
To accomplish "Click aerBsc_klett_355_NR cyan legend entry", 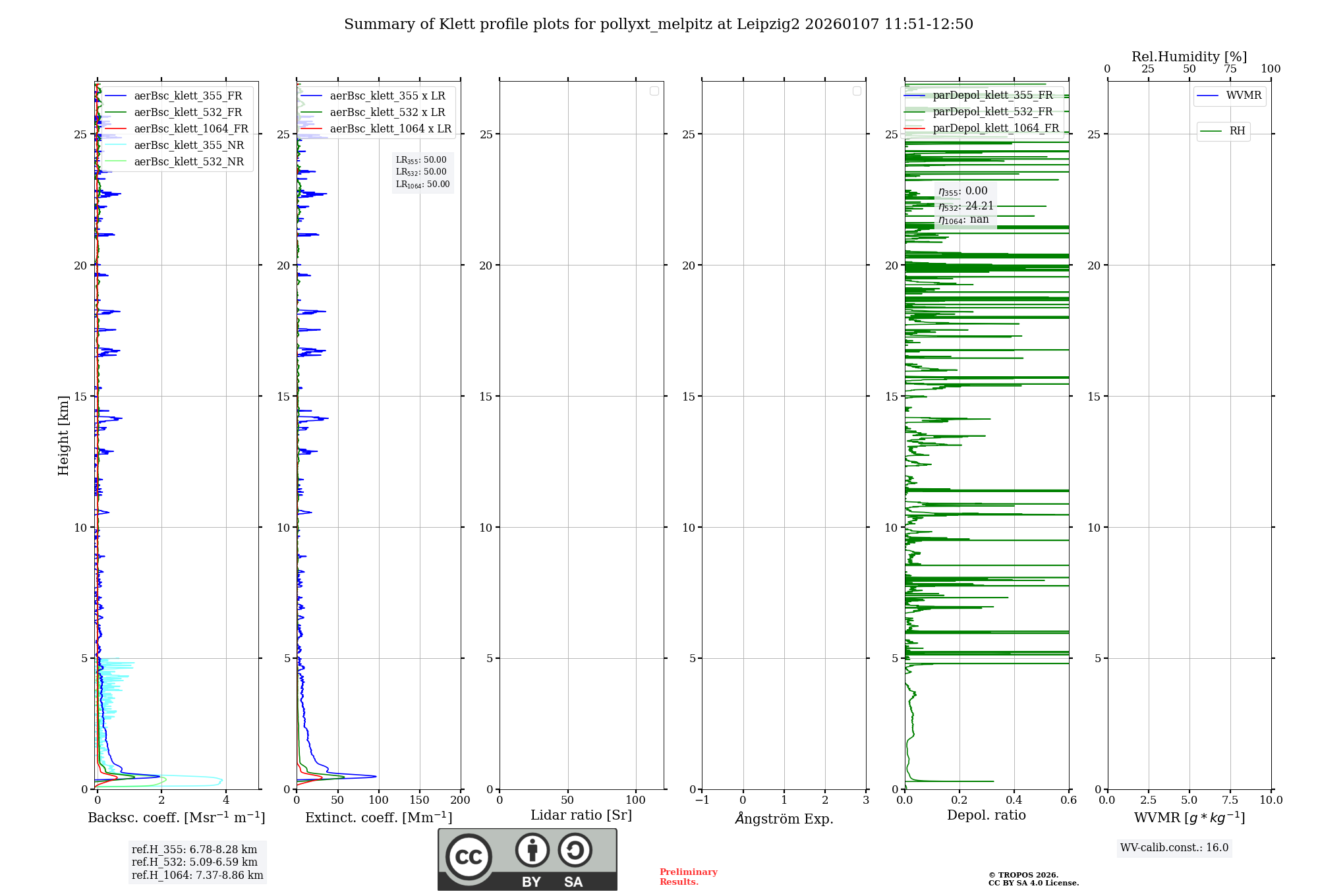I will coord(188,146).
